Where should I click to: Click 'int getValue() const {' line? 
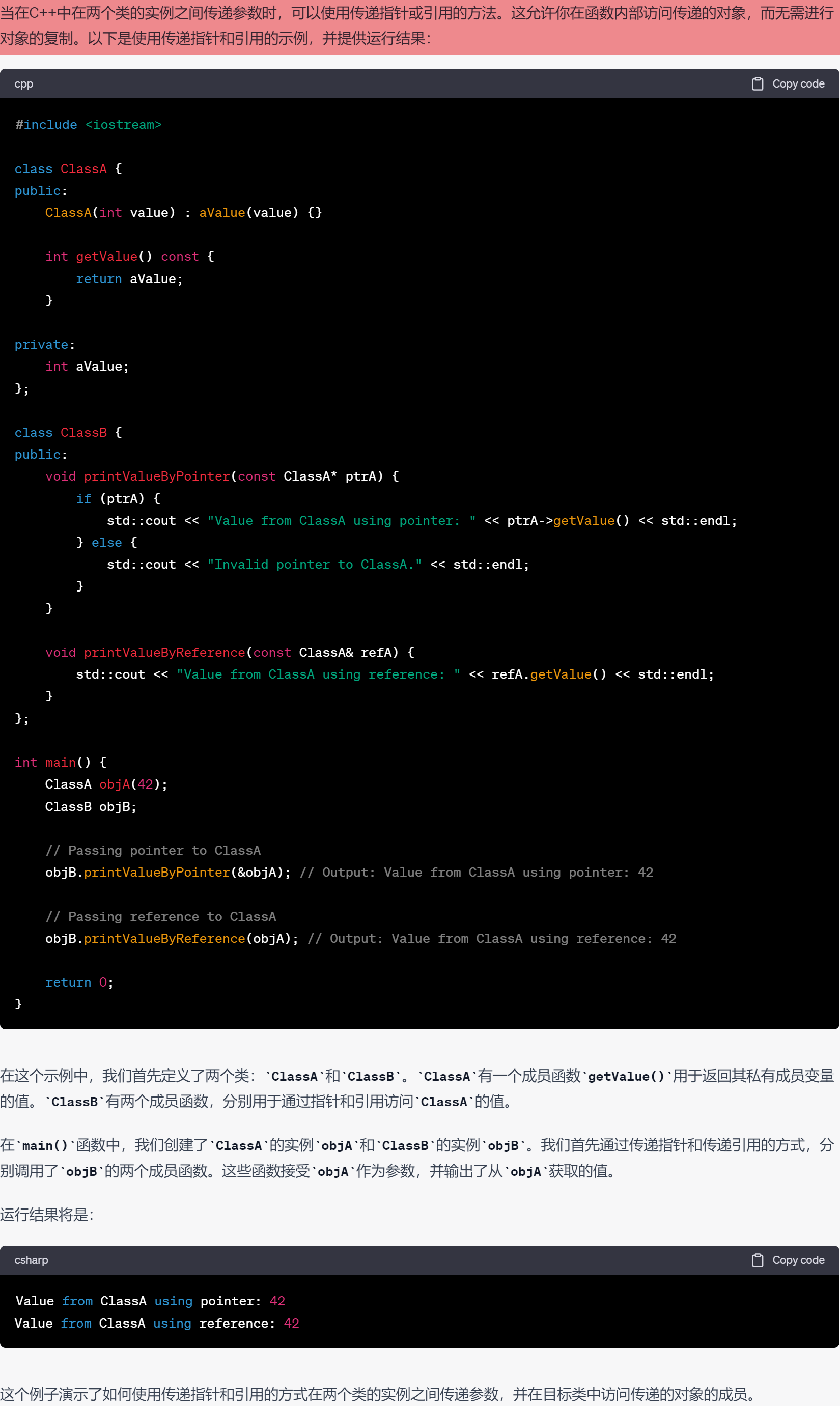[x=130, y=257]
